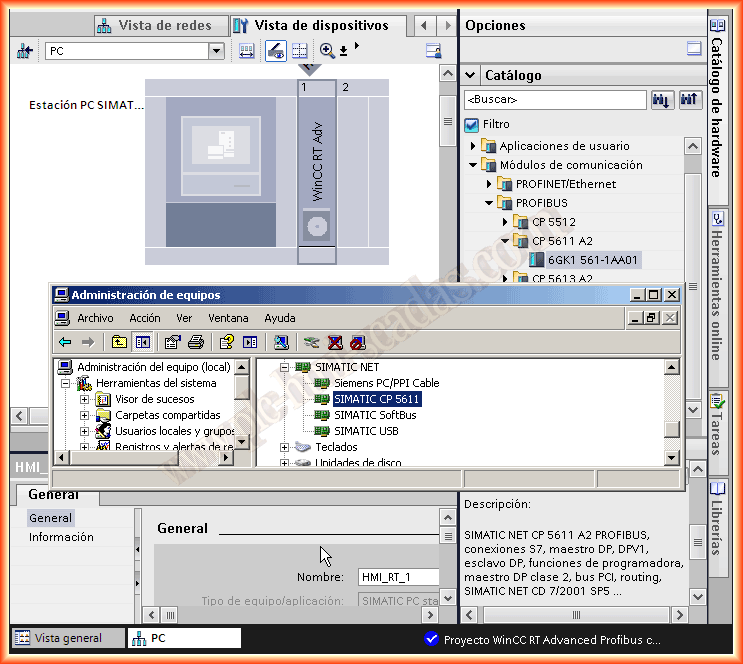Open the Ventana menu
The width and height of the screenshot is (743, 664).
coord(228,318)
